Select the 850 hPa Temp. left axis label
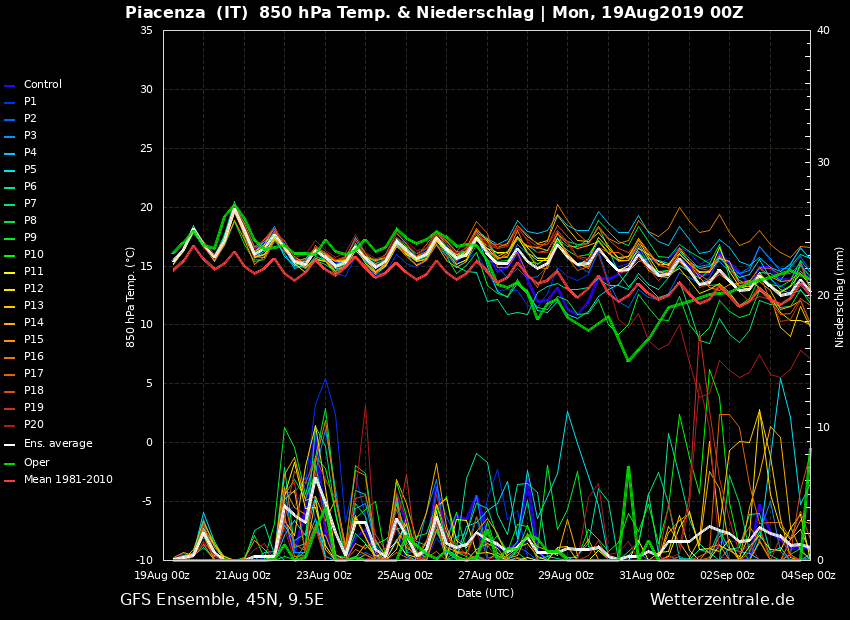850x620 pixels. coord(131,296)
